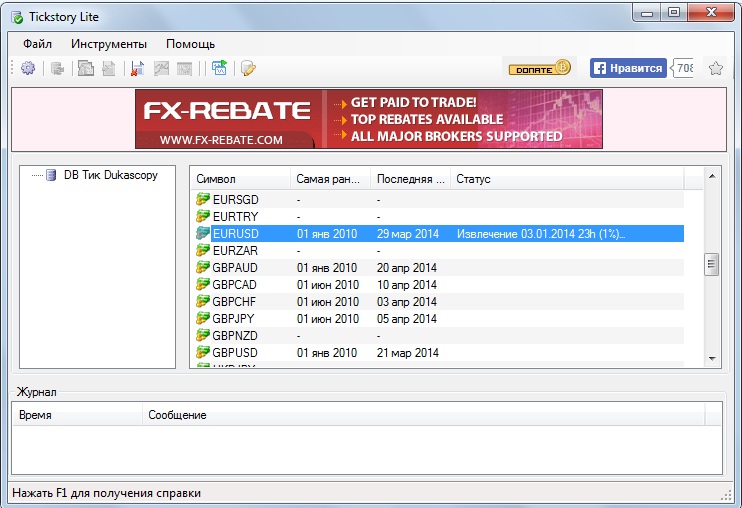
Task: Click the Donate bitcoin button
Action: [539, 68]
